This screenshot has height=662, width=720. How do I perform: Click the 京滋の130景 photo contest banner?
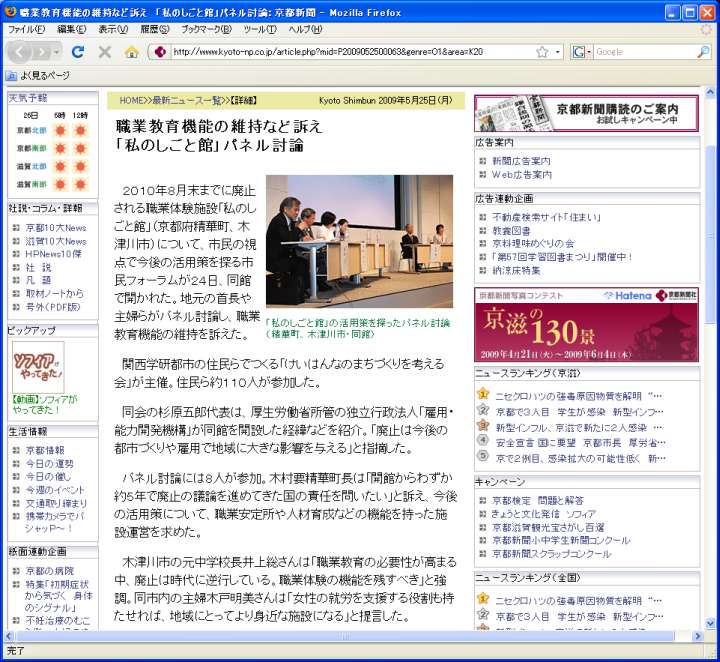coord(586,324)
